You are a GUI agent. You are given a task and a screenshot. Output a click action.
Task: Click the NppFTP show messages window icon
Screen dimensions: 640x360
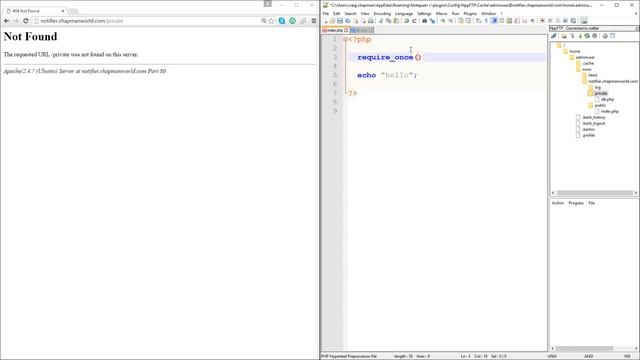point(613,36)
